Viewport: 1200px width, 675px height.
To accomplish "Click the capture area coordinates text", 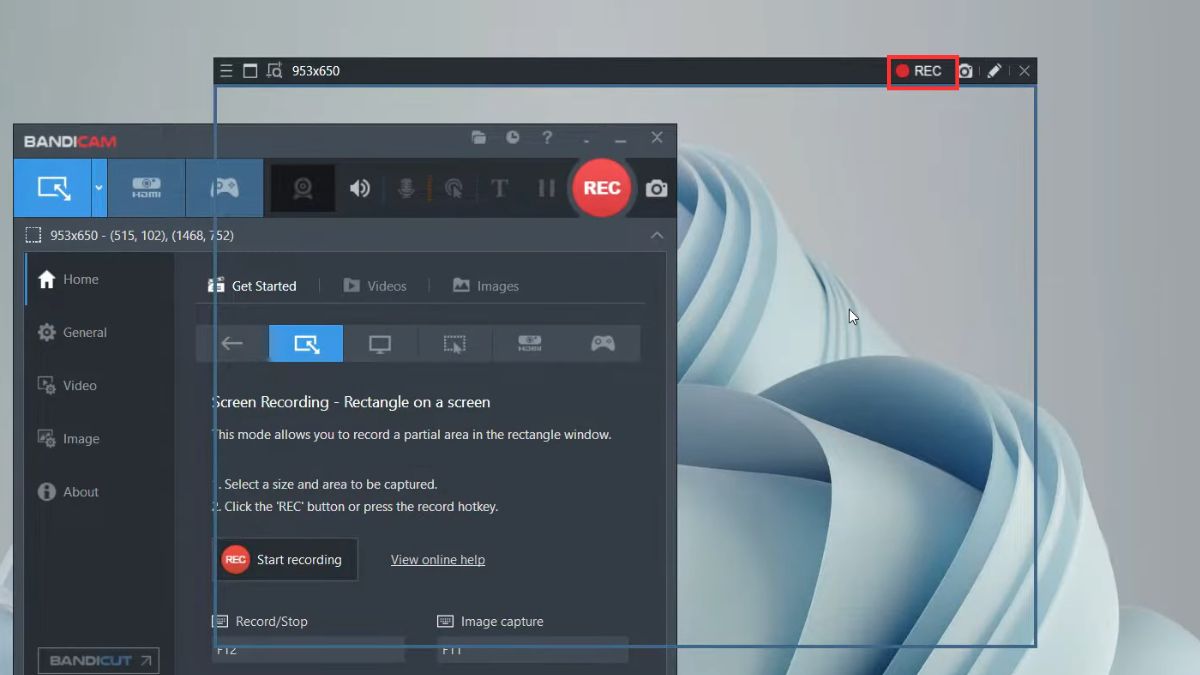I will pyautogui.click(x=142, y=235).
